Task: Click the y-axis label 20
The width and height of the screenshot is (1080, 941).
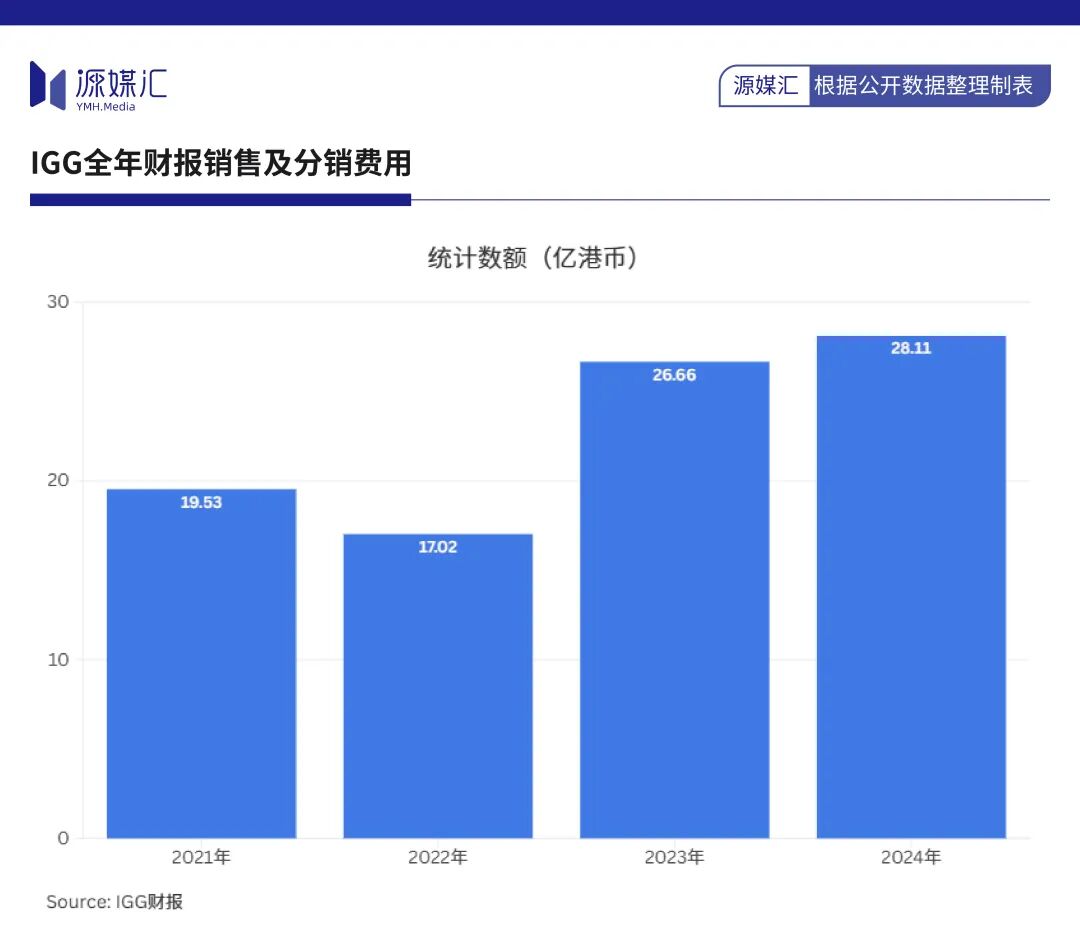Action: pyautogui.click(x=58, y=480)
